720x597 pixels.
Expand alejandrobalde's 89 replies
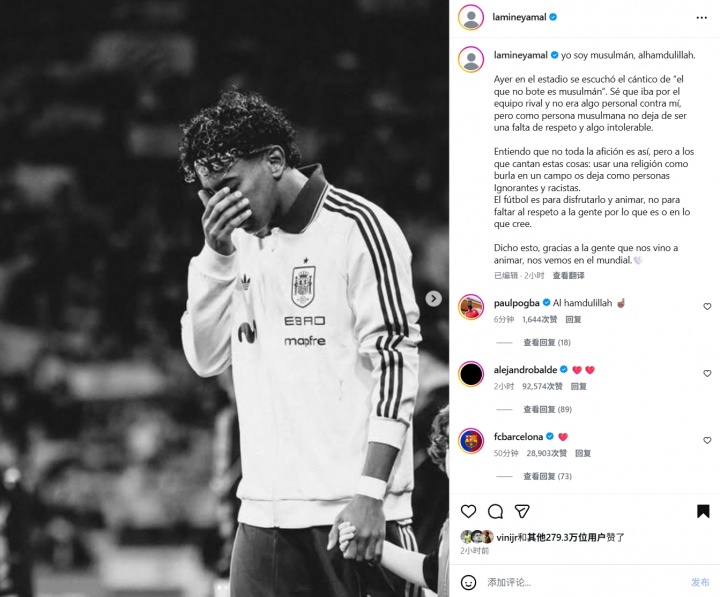point(547,409)
